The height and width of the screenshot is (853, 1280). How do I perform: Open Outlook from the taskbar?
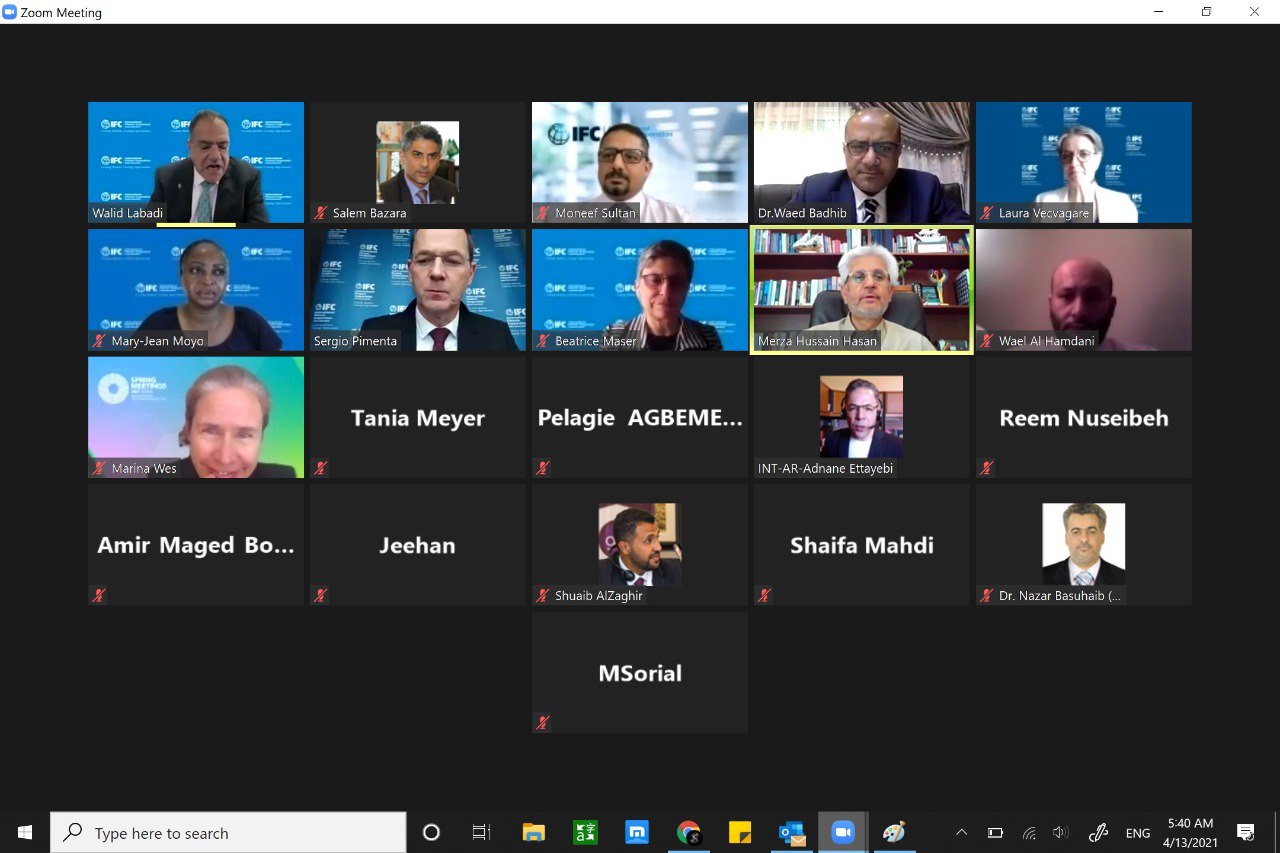791,832
